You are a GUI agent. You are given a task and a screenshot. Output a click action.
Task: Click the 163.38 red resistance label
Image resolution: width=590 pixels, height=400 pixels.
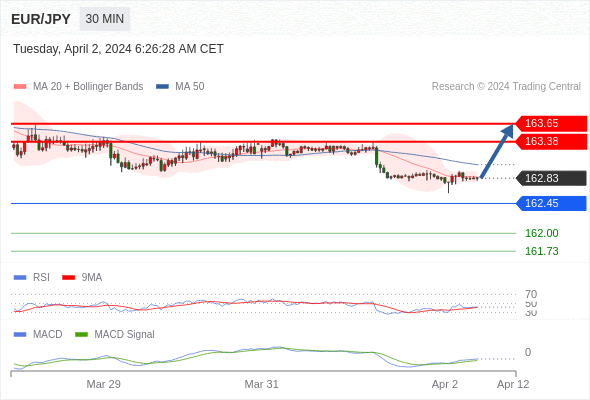tap(551, 141)
